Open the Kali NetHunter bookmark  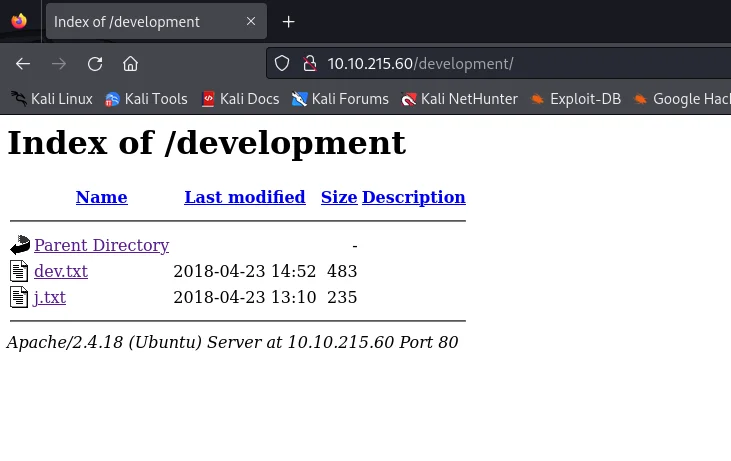460,99
